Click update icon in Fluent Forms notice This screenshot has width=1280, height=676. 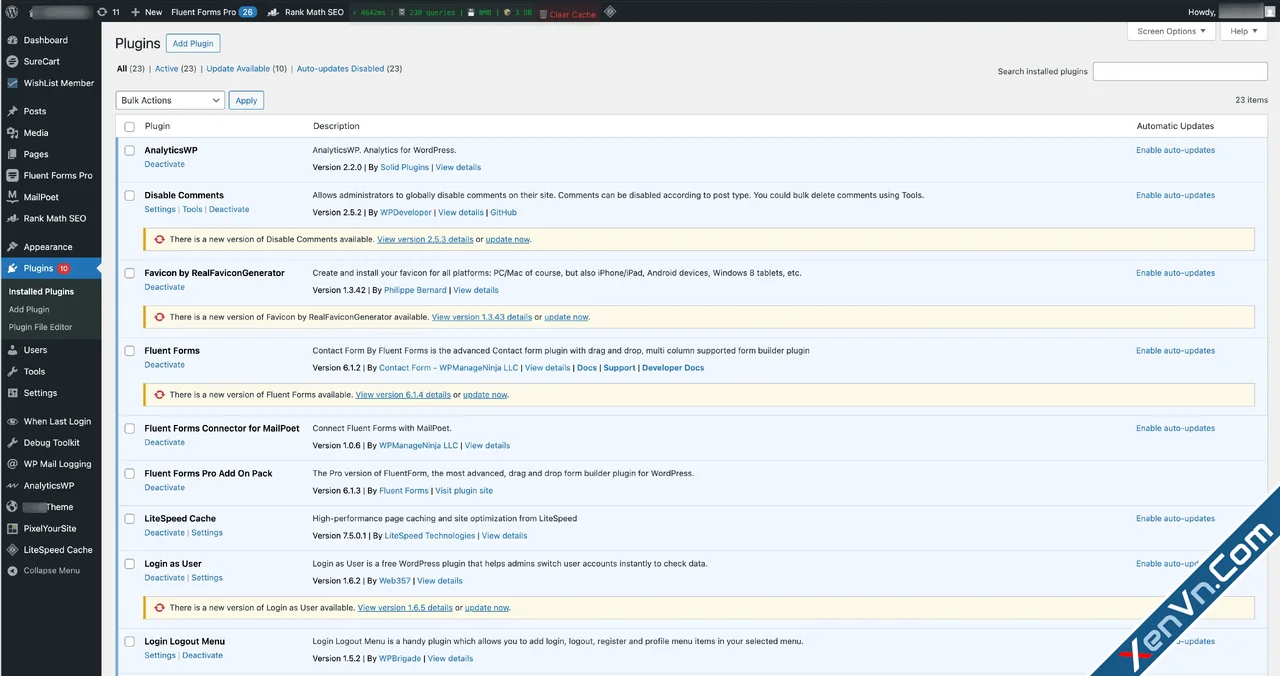159,394
